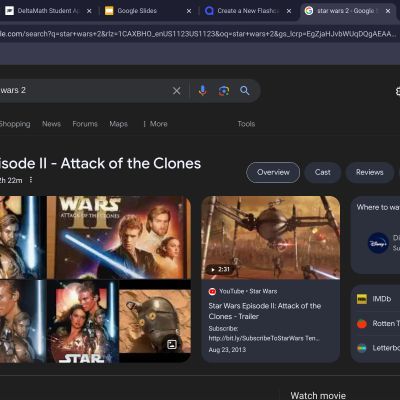The width and height of the screenshot is (400, 400).
Task: Close the DeltaMath Student tab
Action: pos(89,11)
